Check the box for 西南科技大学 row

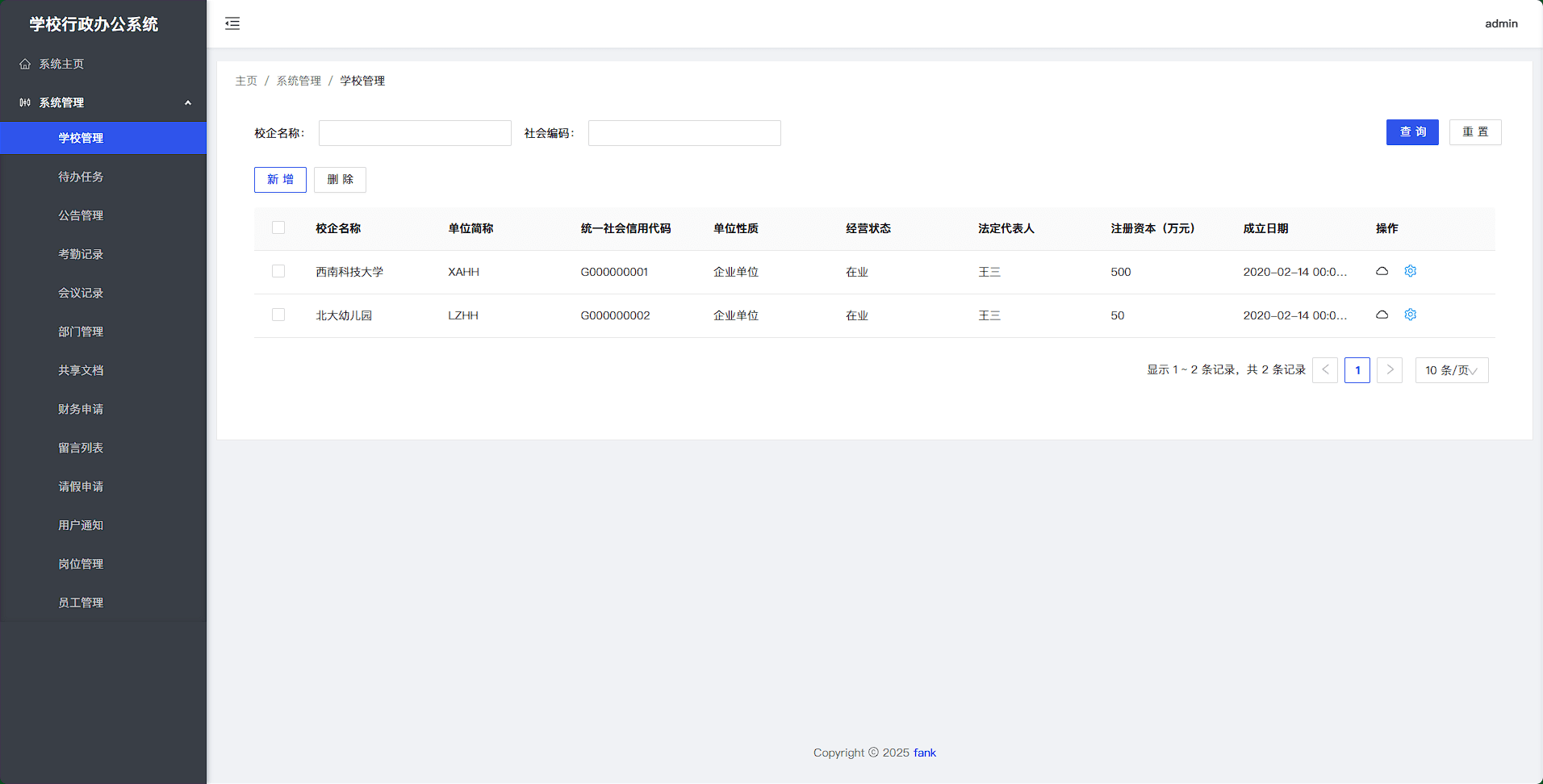pos(278,271)
